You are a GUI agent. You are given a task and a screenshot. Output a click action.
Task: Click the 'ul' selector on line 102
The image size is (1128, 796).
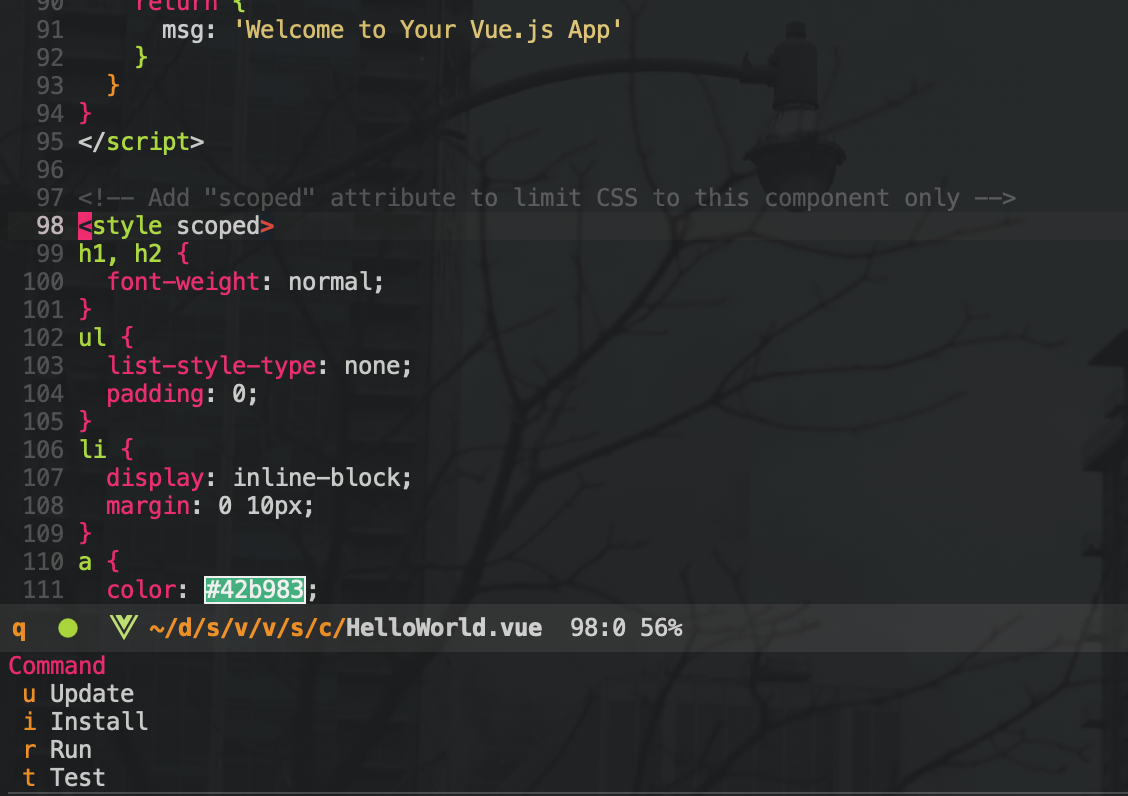pos(92,338)
